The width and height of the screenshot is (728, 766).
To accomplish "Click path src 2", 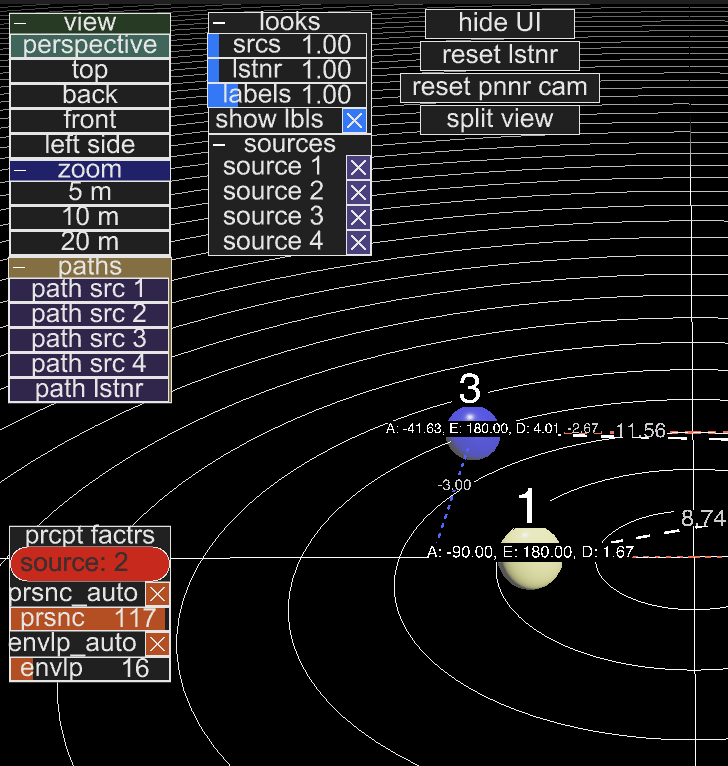I will point(89,314).
